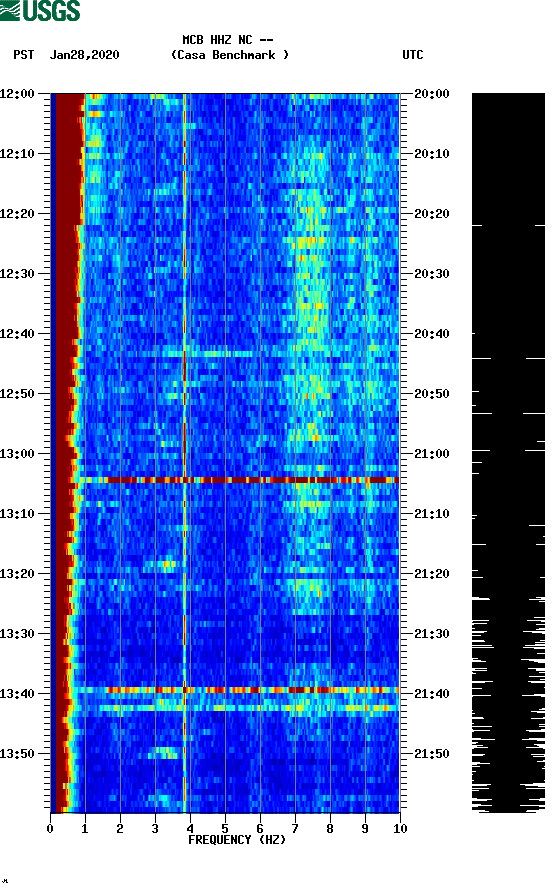
Task: Click the 20:50 UTC time label
Action: [x=432, y=394]
